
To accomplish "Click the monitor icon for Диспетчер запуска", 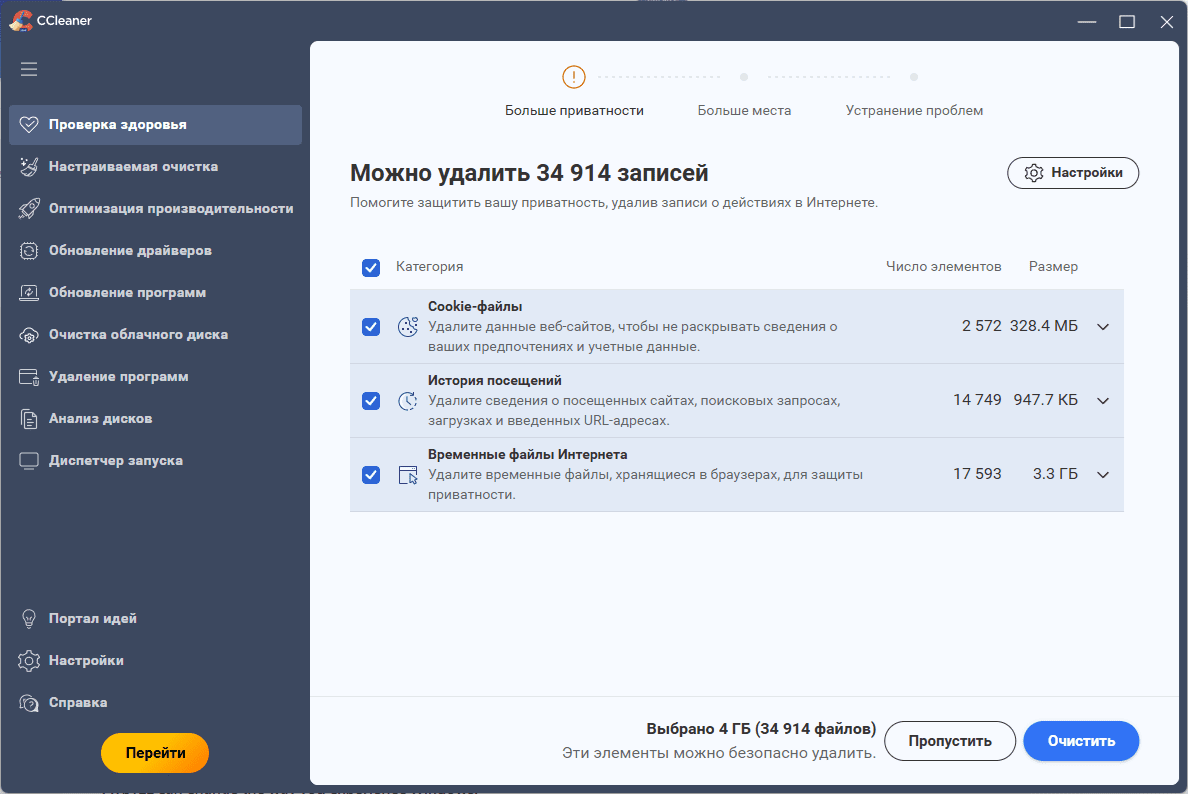I will 29,461.
